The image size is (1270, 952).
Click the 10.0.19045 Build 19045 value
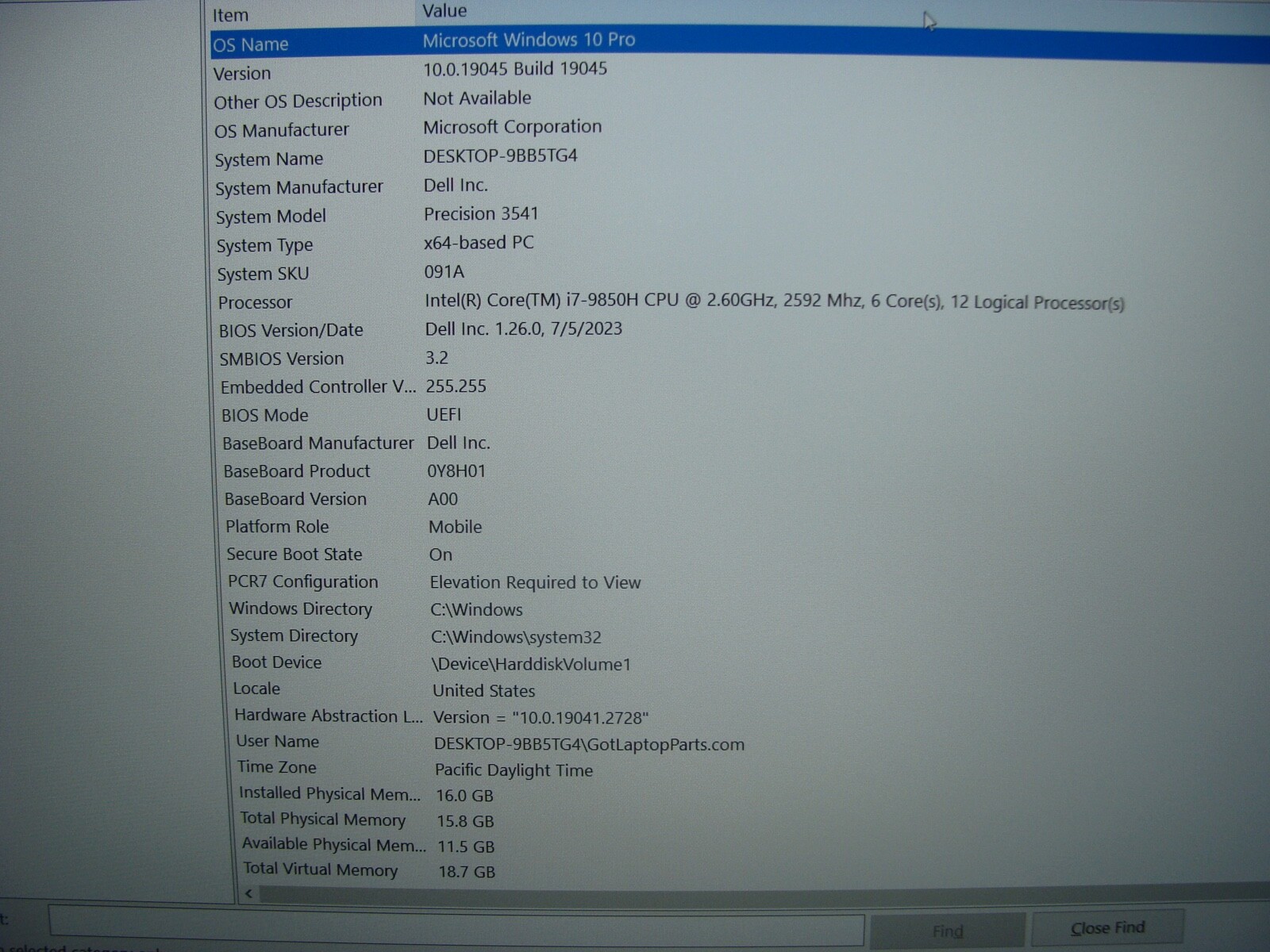515,69
